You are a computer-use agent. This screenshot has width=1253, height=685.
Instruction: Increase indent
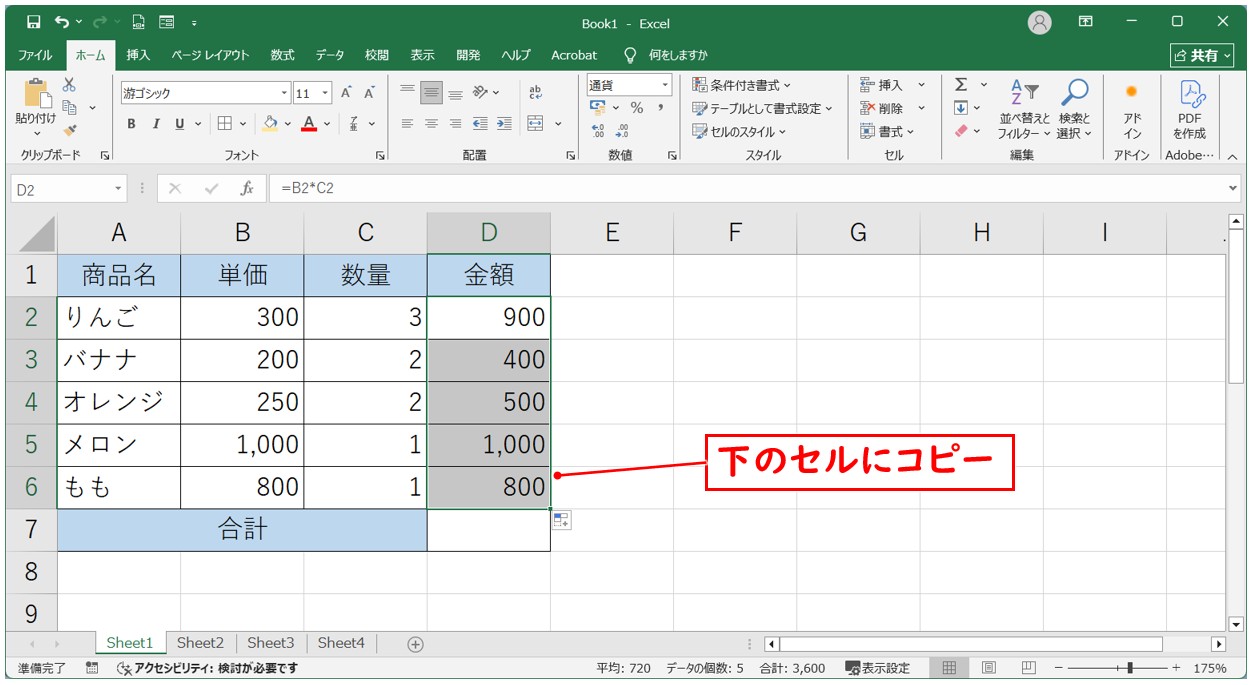(504, 124)
